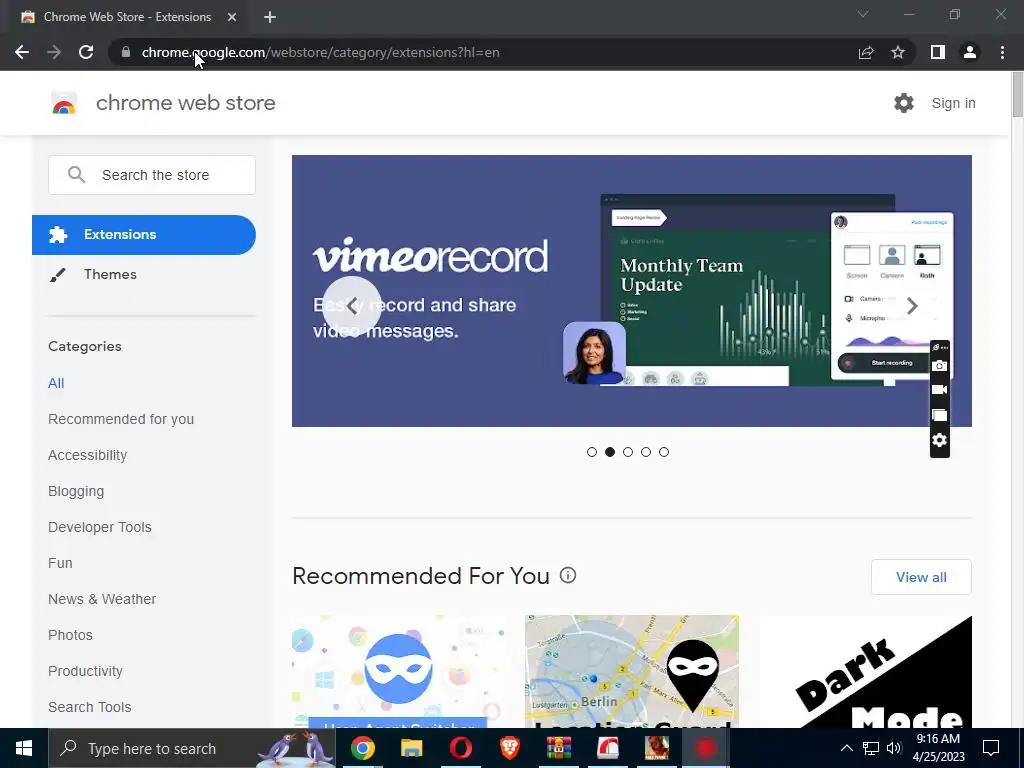This screenshot has width=1024, height=768.
Task: Click the View all button
Action: (x=921, y=577)
